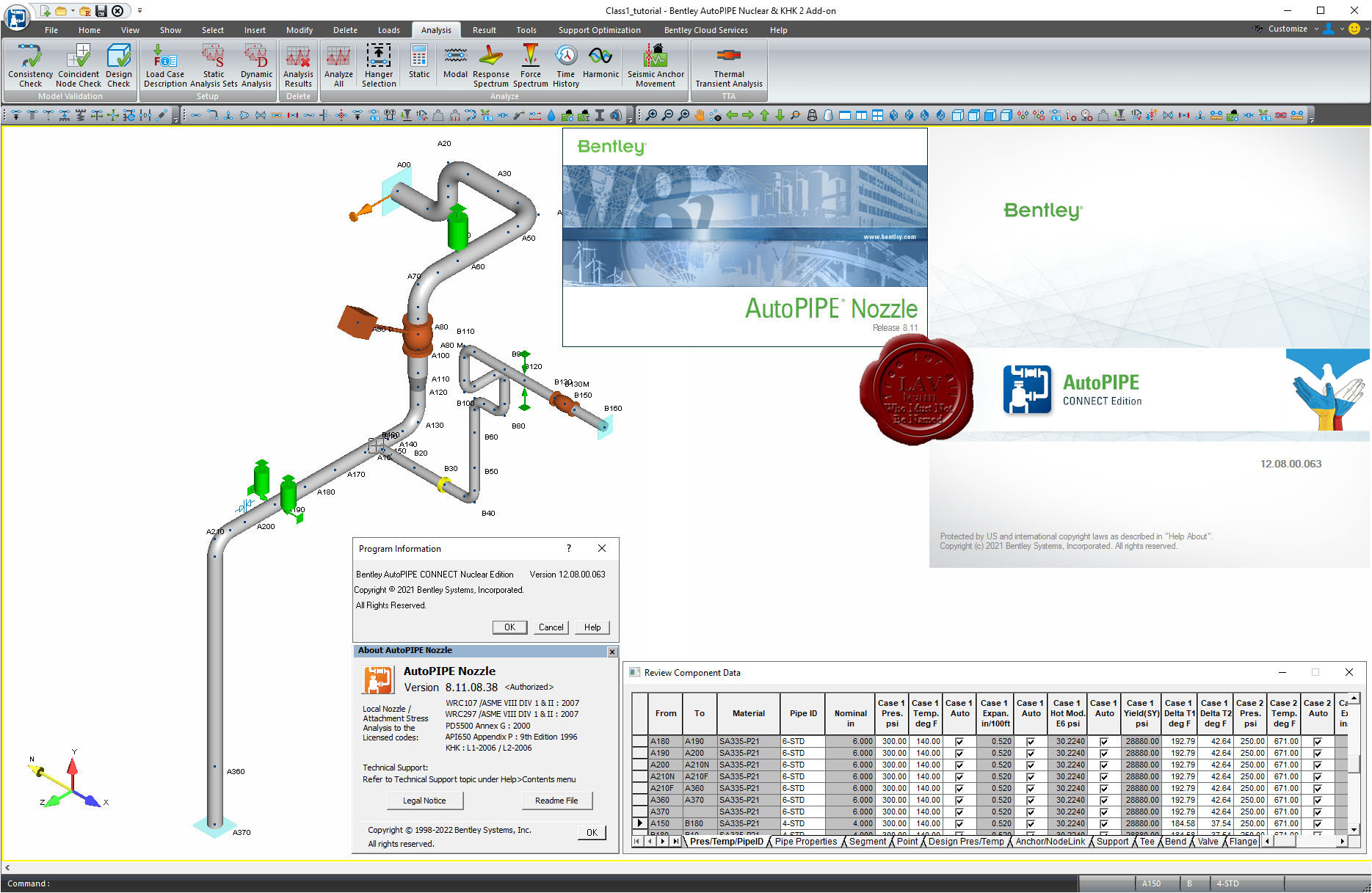Screen dimensions: 1372x893
Task: Open Seismic Anchor Movement analysis
Action: point(656,65)
